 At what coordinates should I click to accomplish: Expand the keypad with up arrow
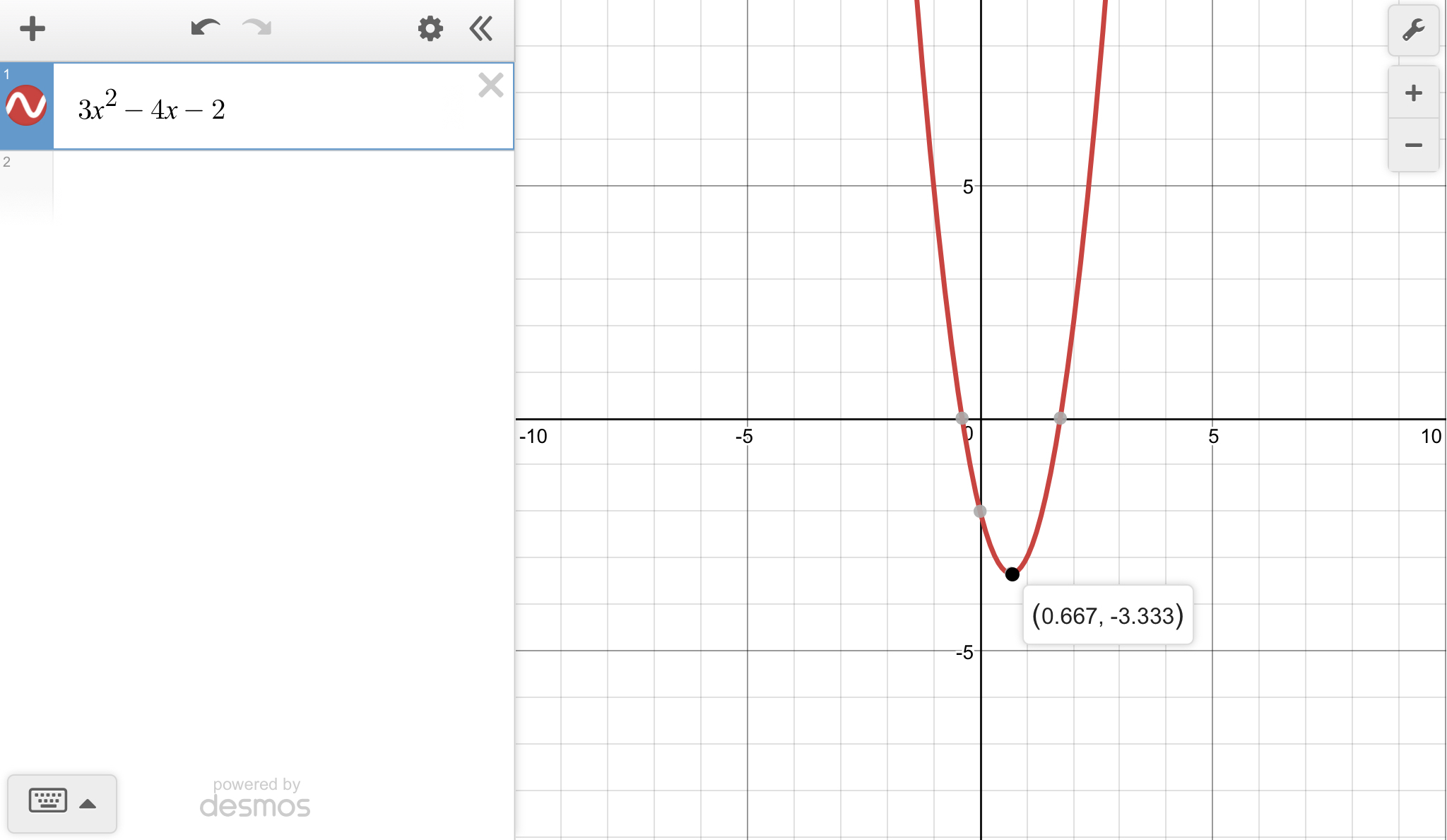[x=88, y=803]
